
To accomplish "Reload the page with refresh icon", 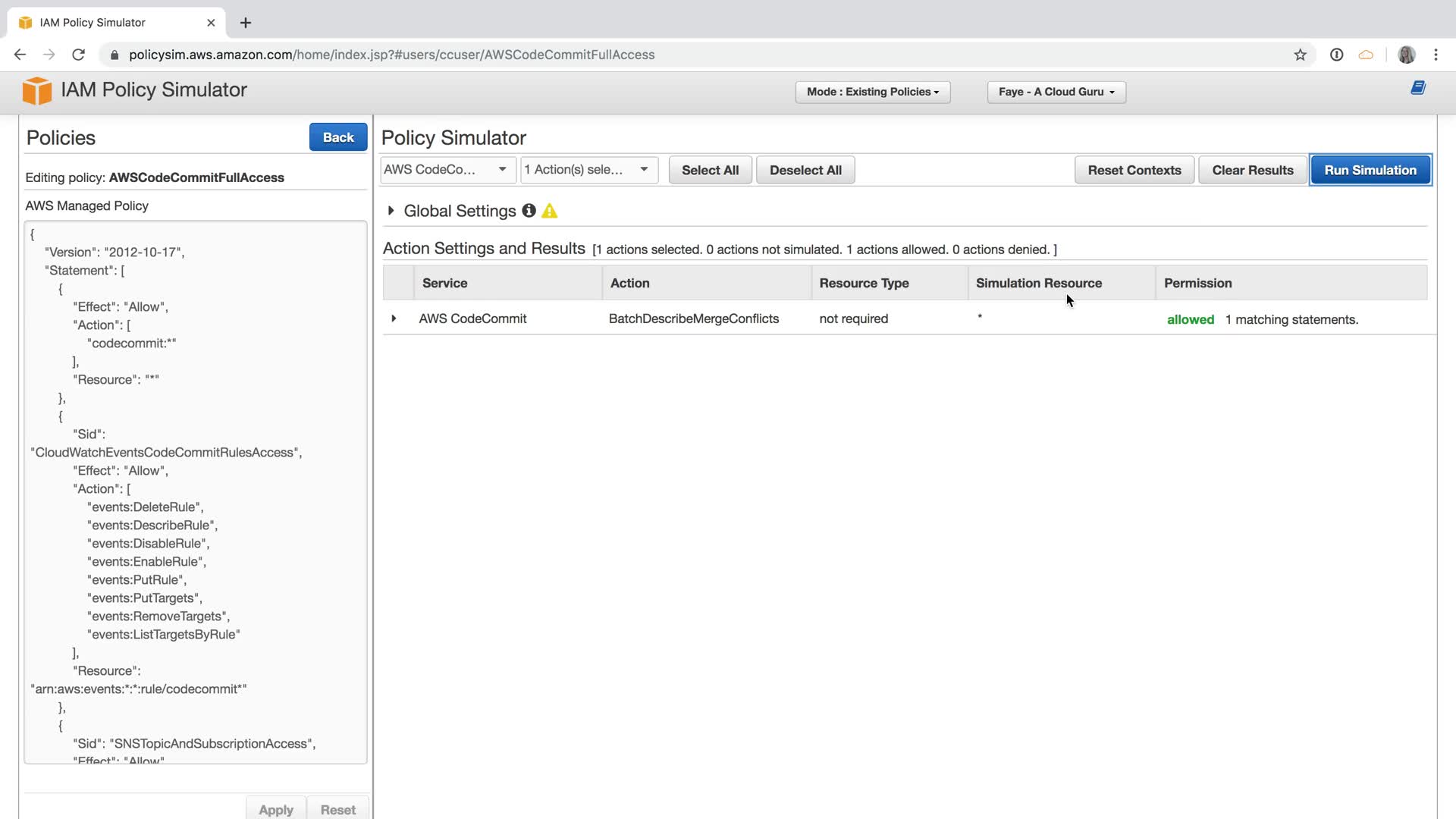I will 78,55.
